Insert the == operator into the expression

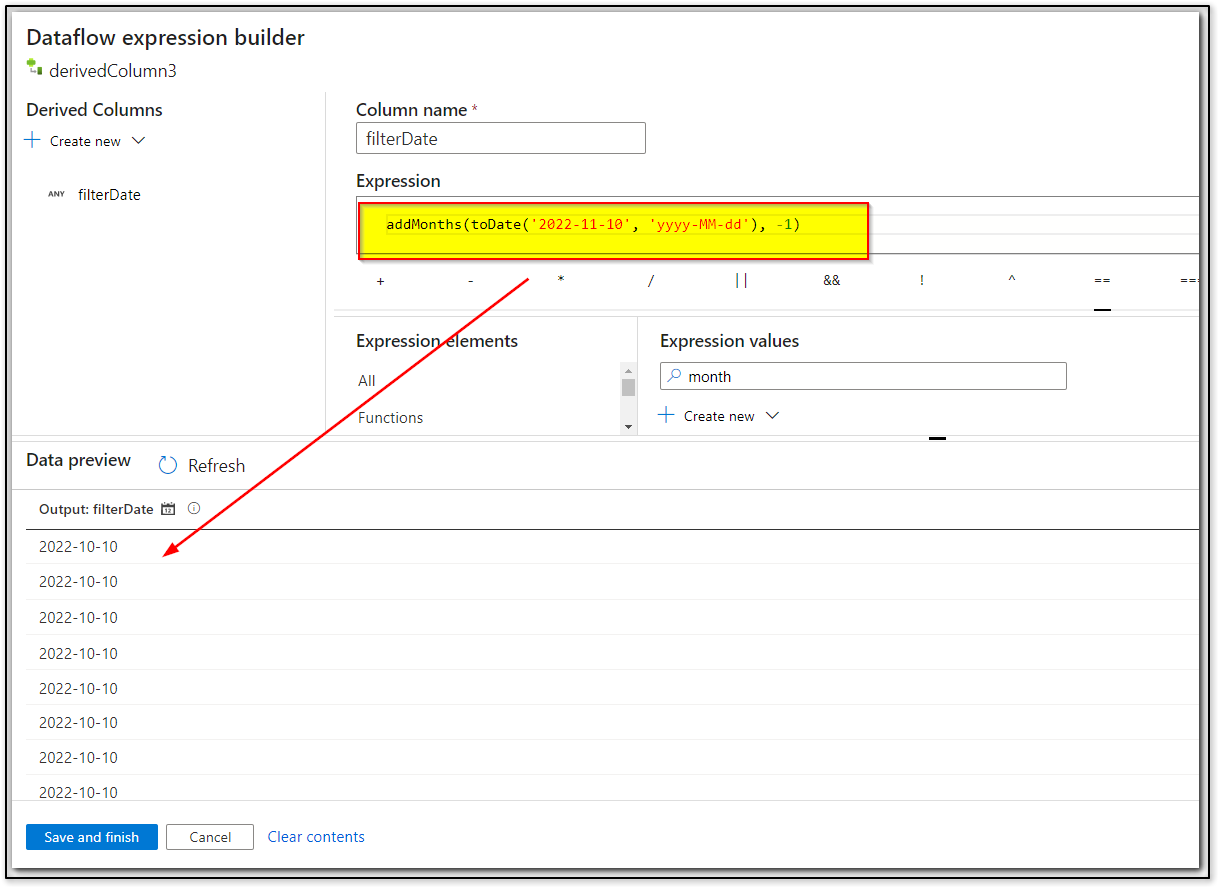coord(1102,282)
